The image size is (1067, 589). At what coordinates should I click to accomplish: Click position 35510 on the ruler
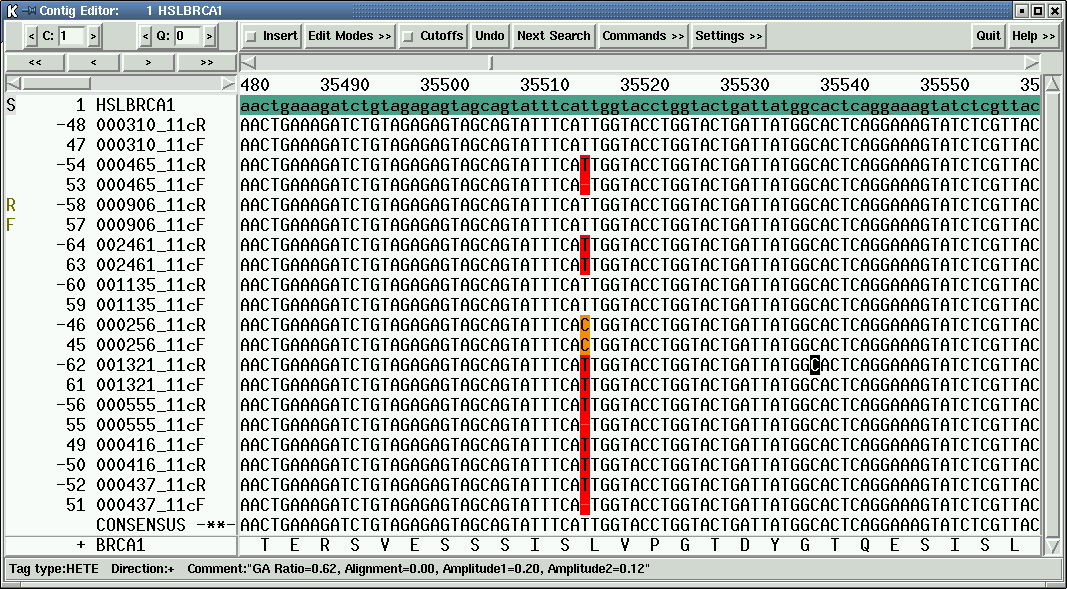[544, 85]
